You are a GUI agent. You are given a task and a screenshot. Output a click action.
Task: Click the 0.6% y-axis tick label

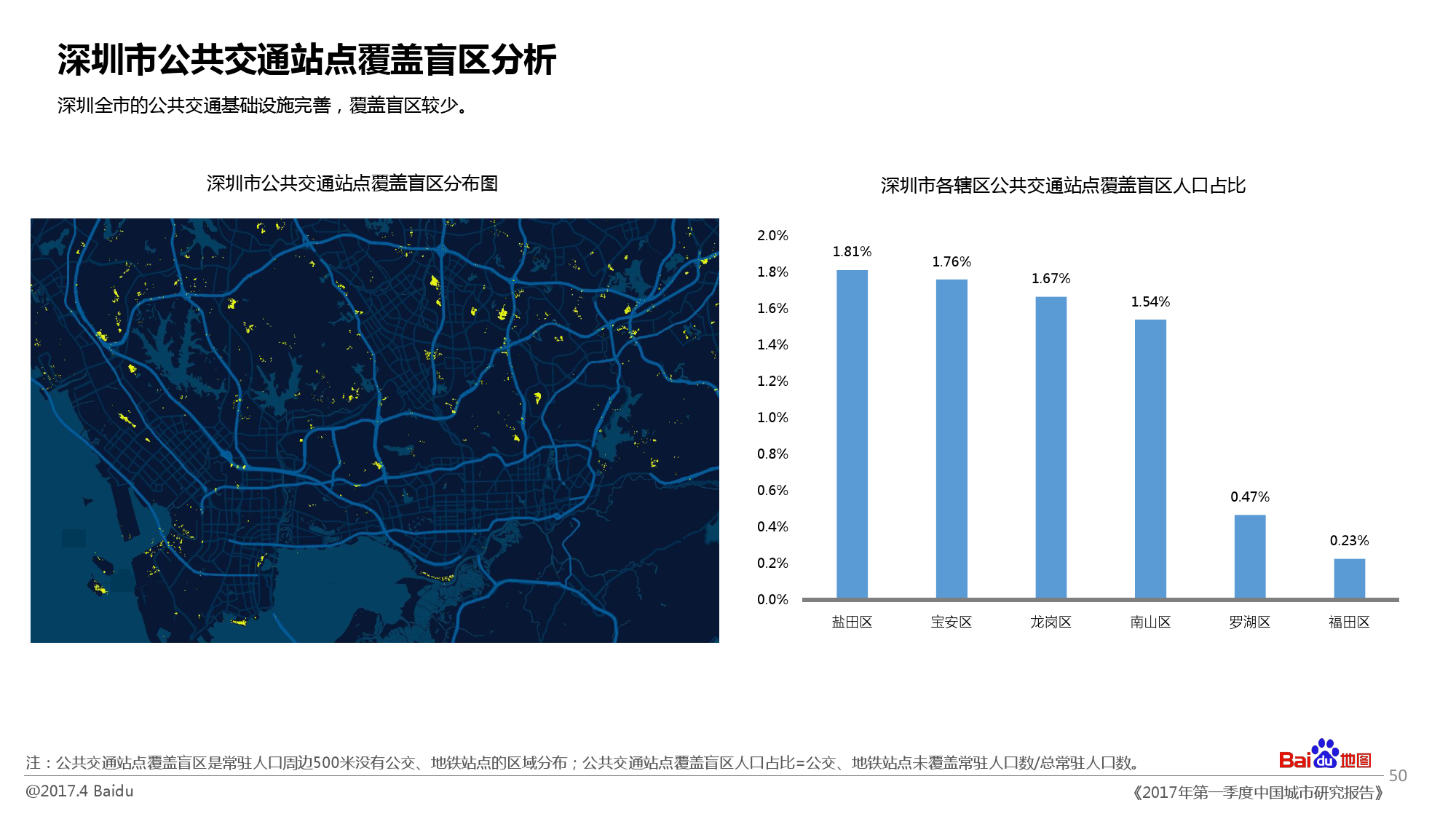772,490
